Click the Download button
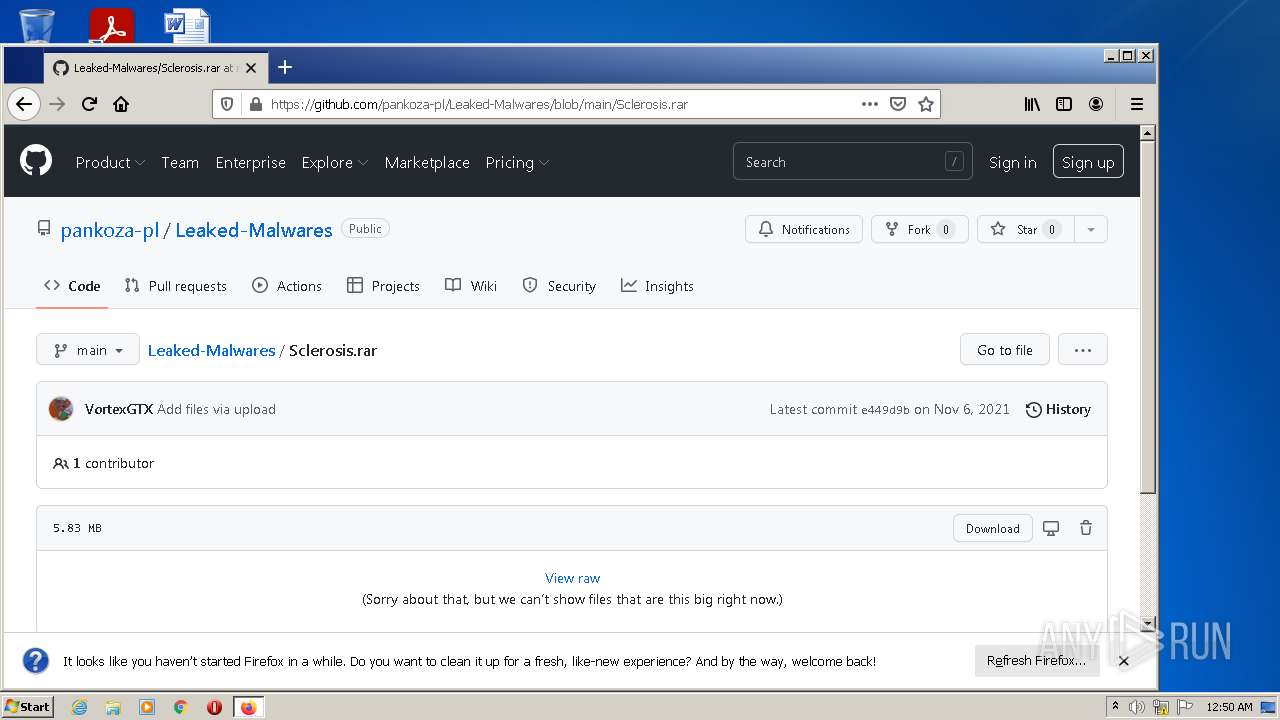 (992, 528)
